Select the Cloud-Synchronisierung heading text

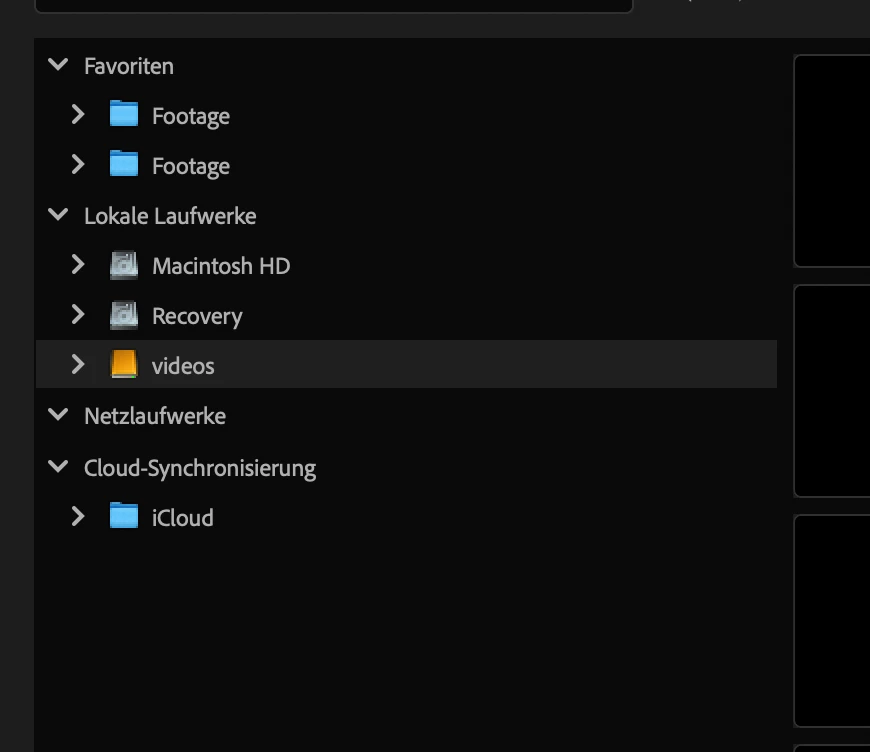click(x=200, y=469)
